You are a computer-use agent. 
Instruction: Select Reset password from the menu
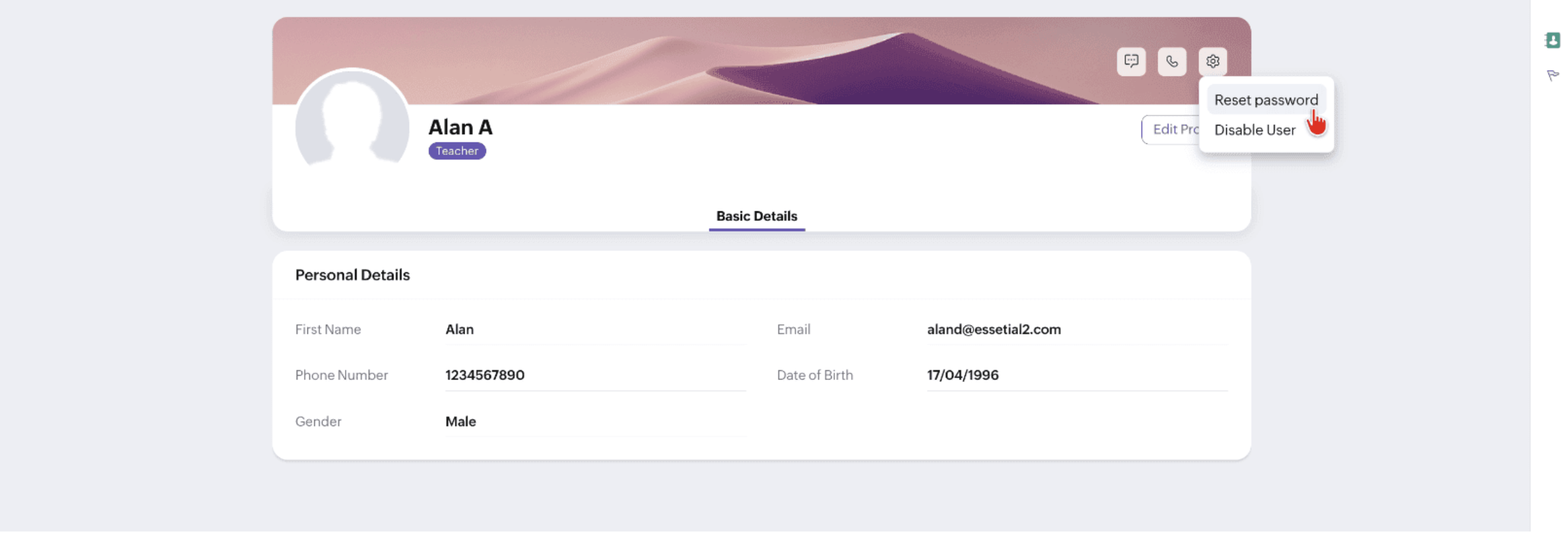pyautogui.click(x=1266, y=100)
